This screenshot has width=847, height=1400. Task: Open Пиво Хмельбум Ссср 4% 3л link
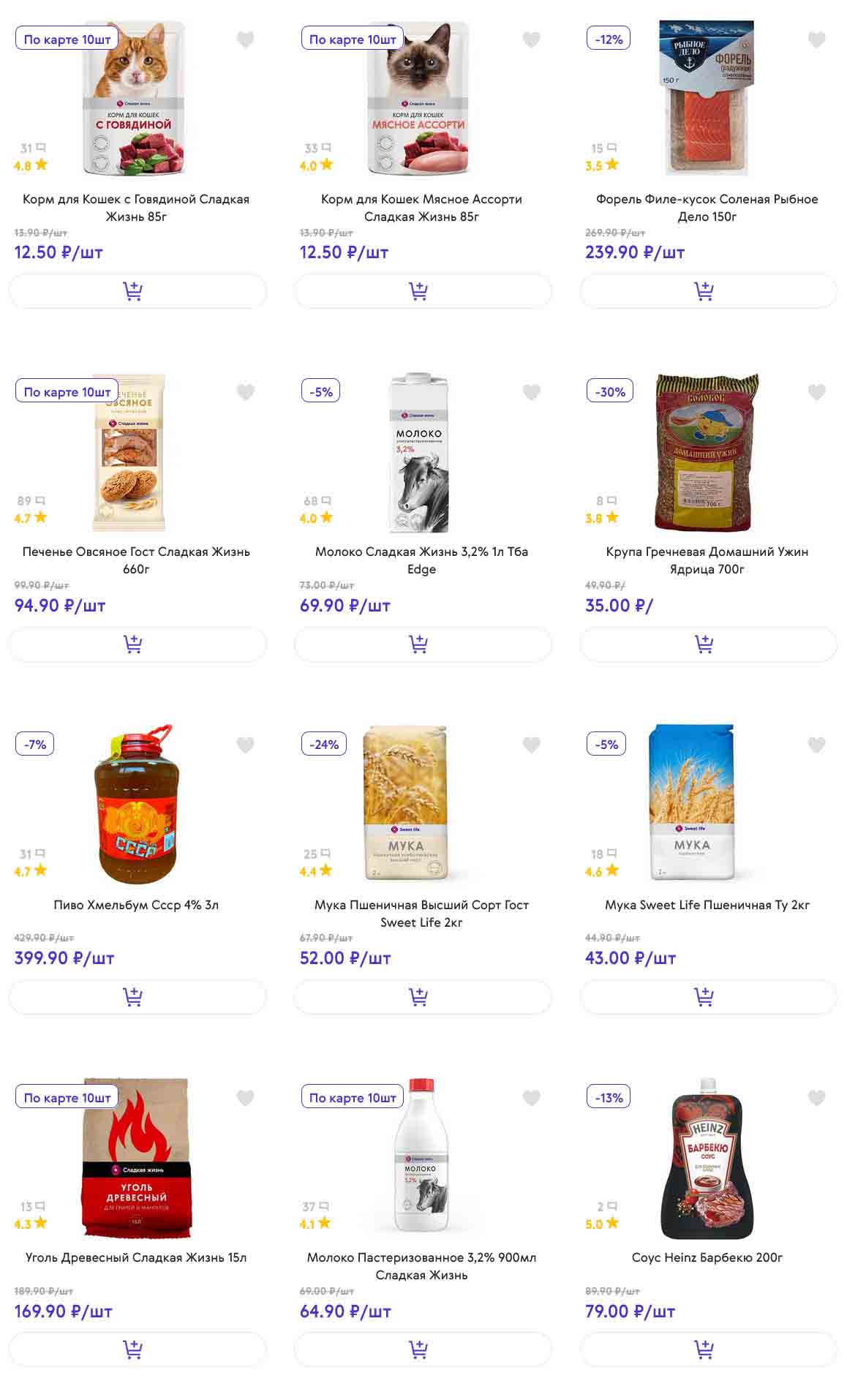click(x=136, y=905)
